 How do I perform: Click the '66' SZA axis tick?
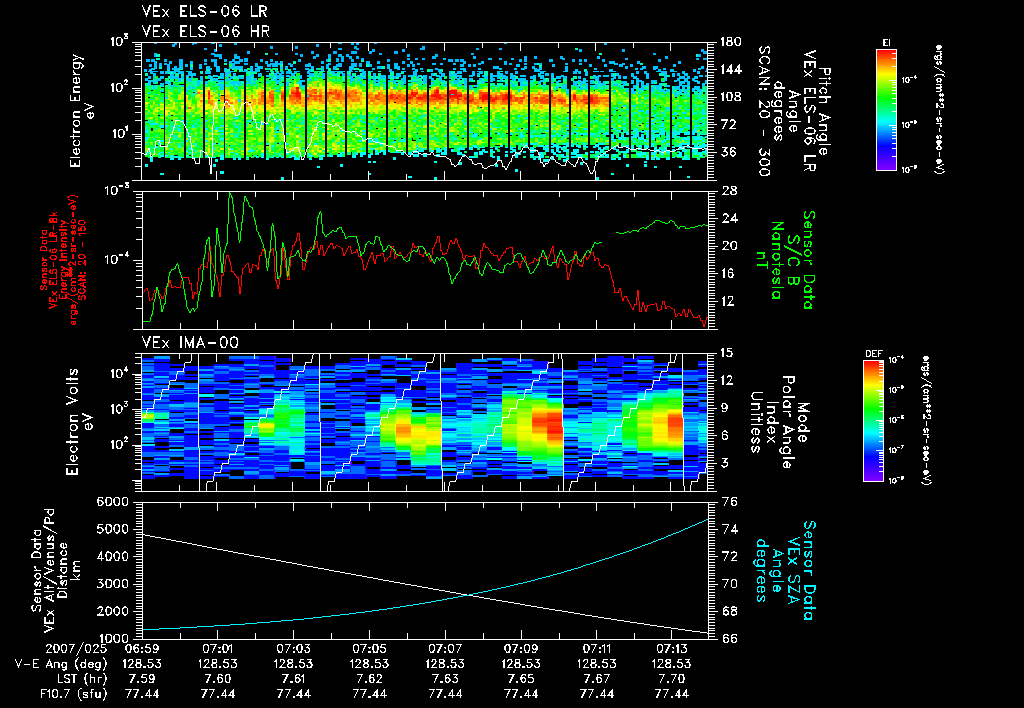coord(730,638)
